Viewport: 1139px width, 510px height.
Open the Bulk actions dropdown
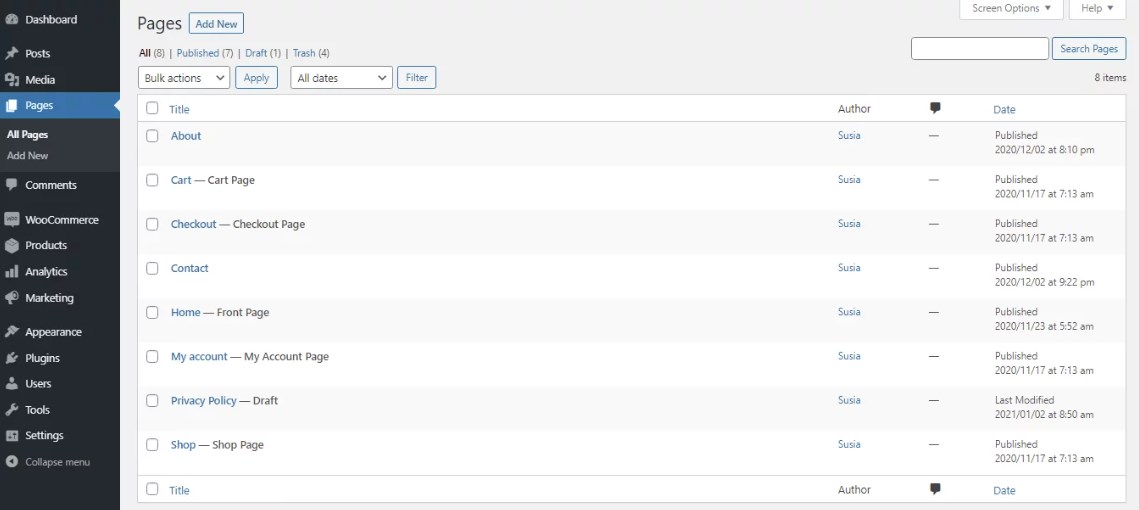(x=184, y=78)
